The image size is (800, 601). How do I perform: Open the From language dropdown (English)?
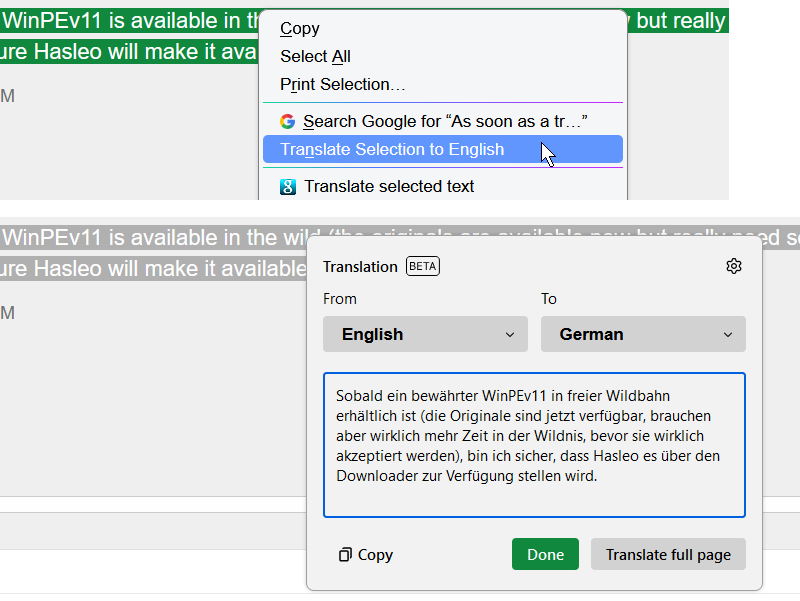tap(425, 334)
